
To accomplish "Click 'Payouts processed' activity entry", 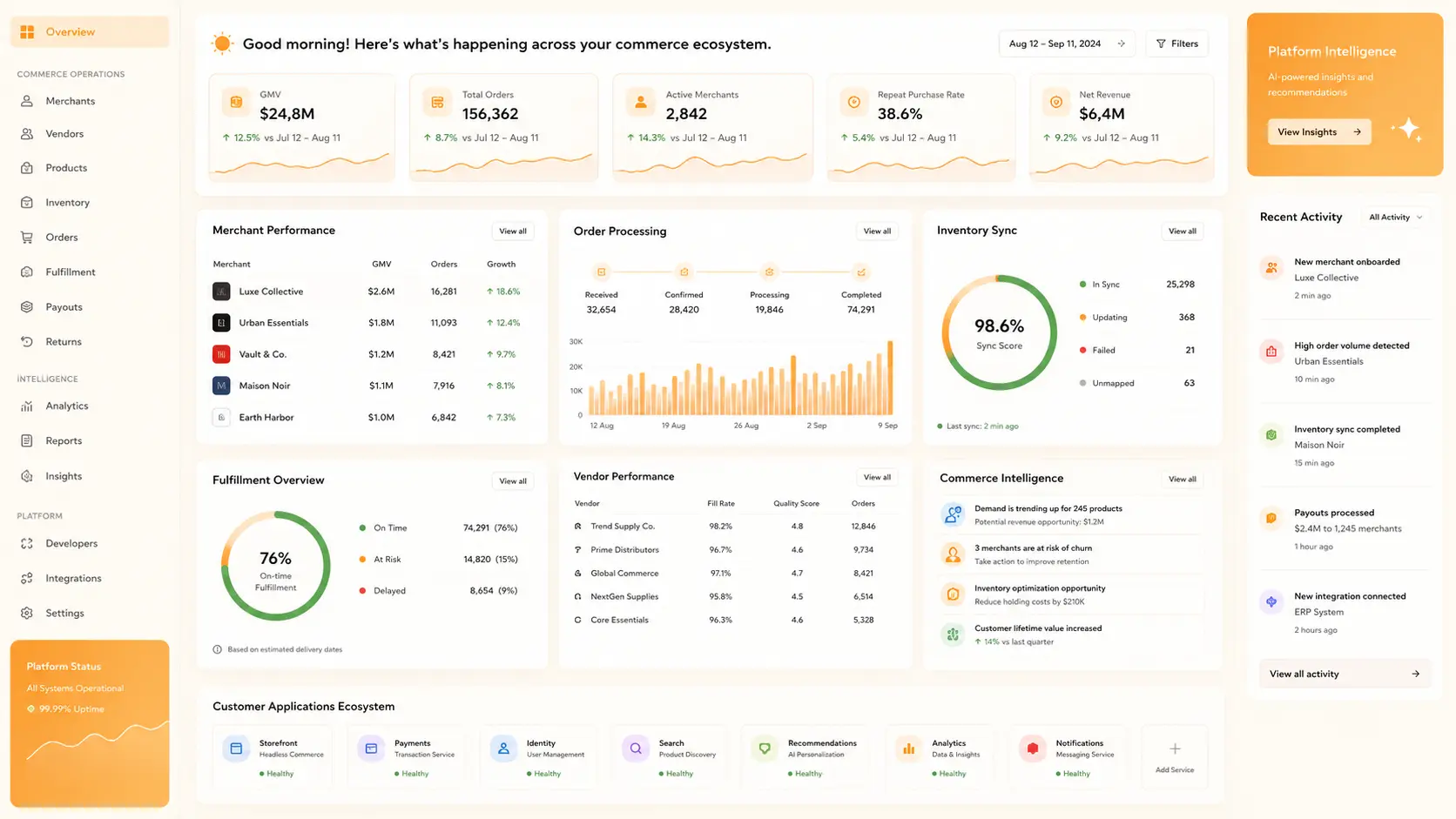I will (1334, 513).
